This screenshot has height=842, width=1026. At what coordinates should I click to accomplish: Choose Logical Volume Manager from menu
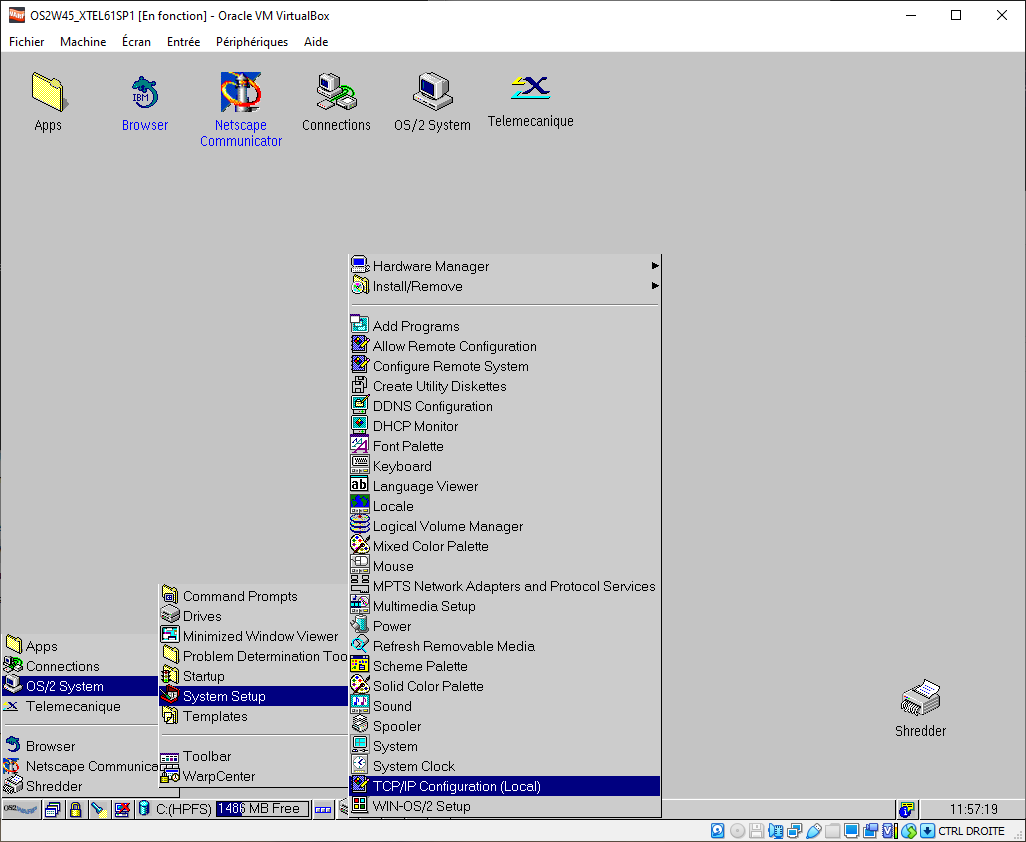pyautogui.click(x=447, y=526)
